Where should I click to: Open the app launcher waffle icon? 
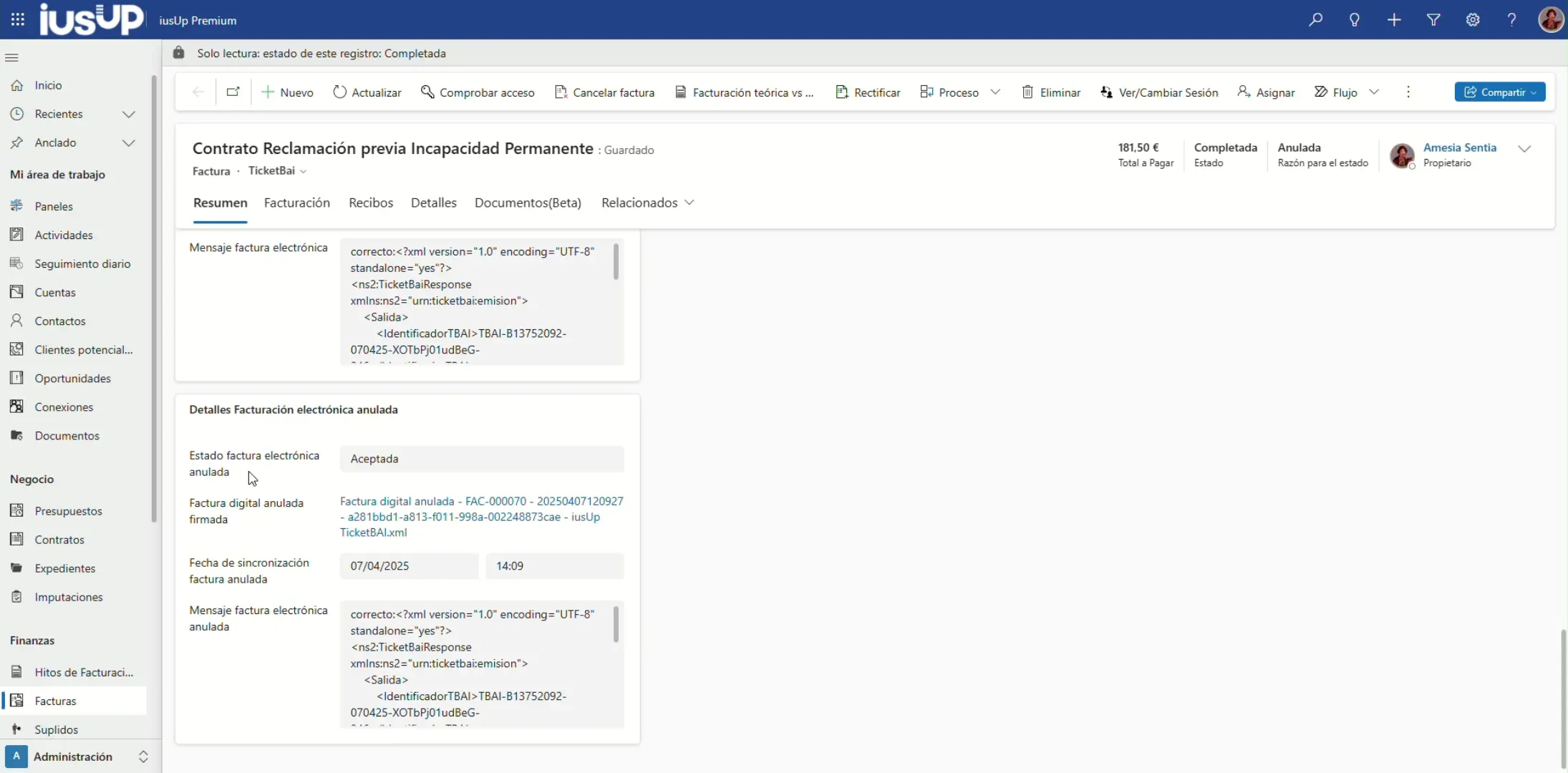pyautogui.click(x=18, y=20)
